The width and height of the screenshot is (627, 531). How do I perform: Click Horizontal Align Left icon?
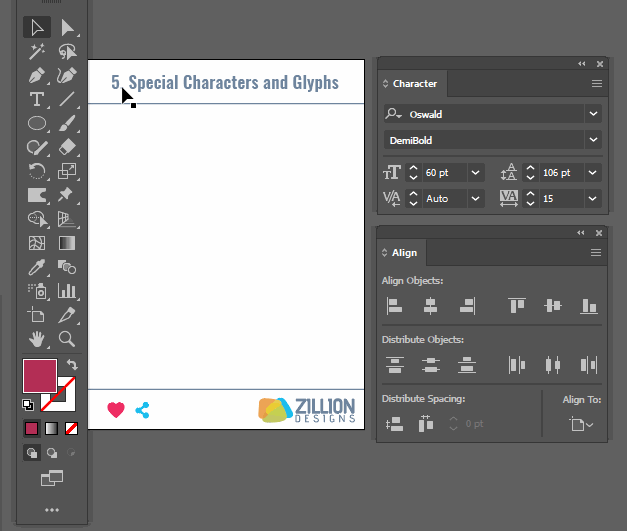click(394, 306)
